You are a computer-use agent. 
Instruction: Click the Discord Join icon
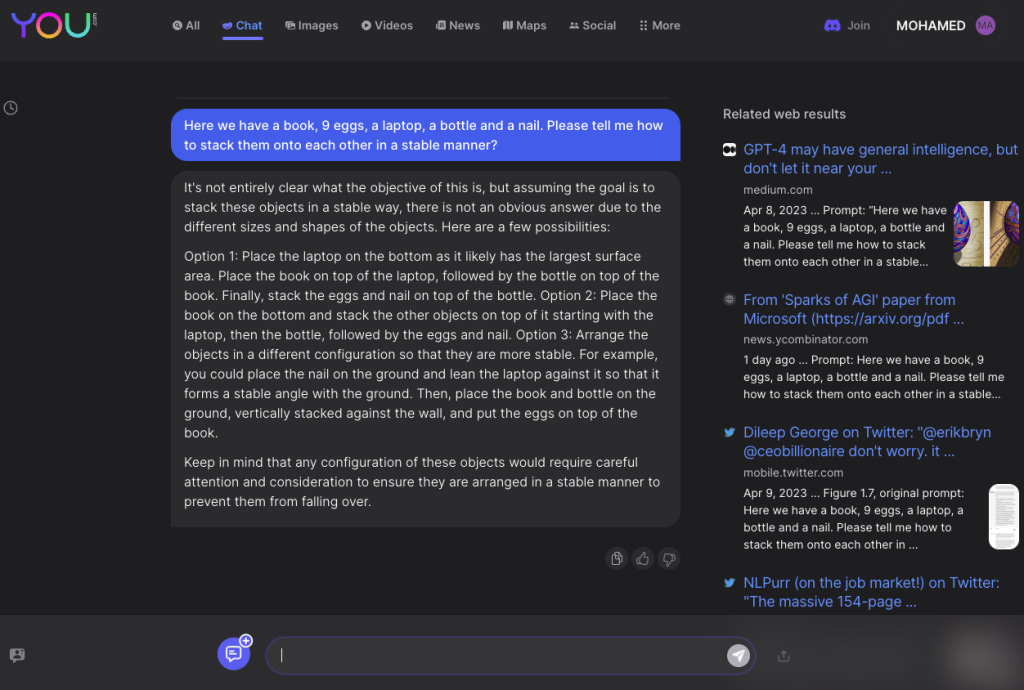(832, 25)
